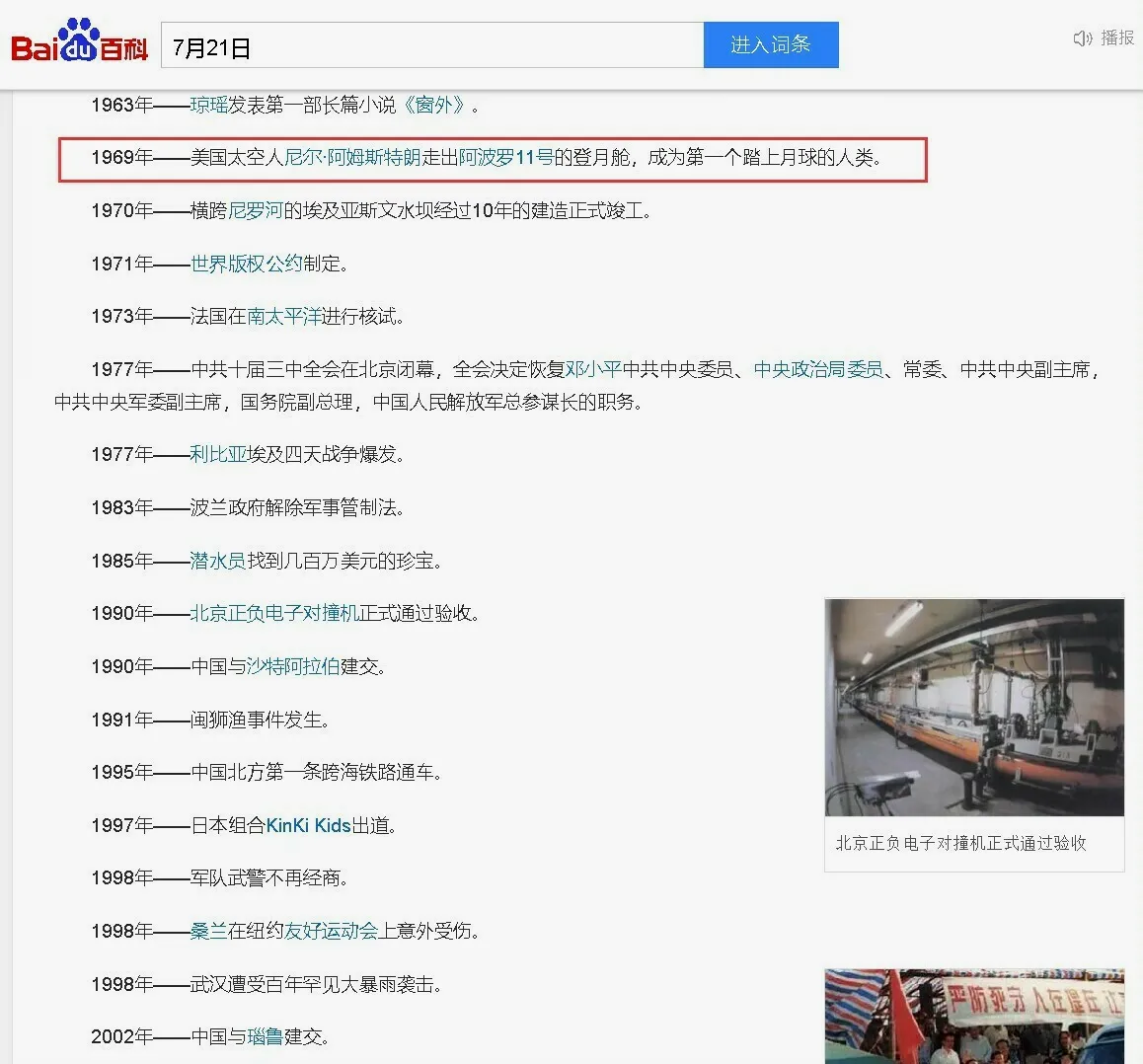Open the 邓小平 link
The height and width of the screenshot is (1064, 1143).
[x=593, y=369]
